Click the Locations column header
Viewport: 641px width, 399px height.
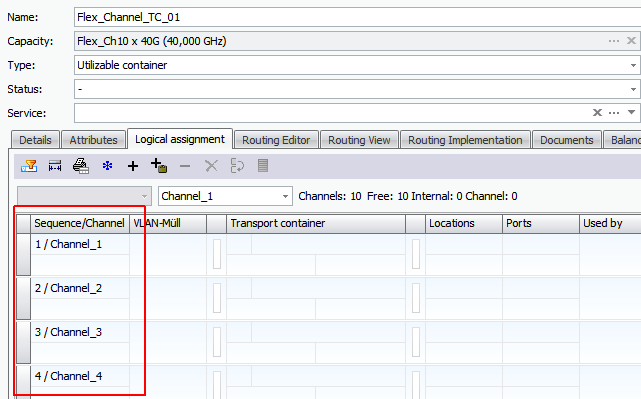(x=464, y=223)
